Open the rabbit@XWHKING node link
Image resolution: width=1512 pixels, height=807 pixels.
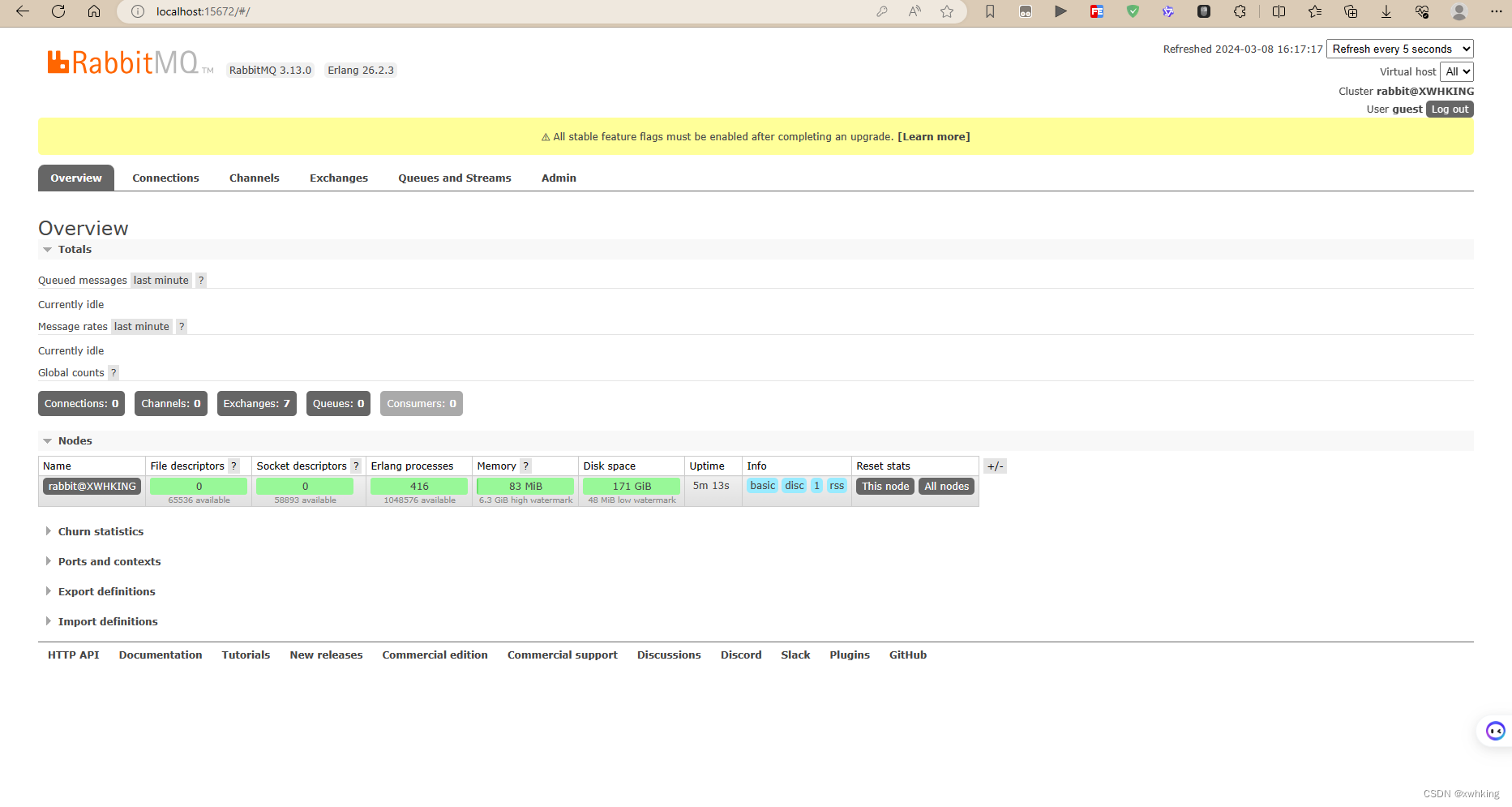click(x=92, y=487)
